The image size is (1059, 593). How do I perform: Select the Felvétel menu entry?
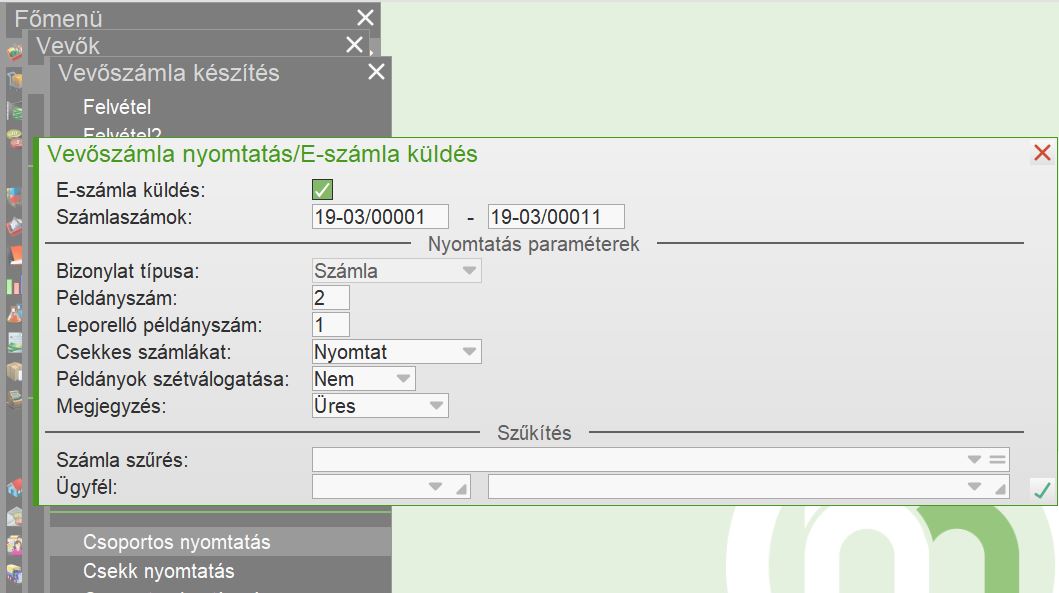coord(117,107)
